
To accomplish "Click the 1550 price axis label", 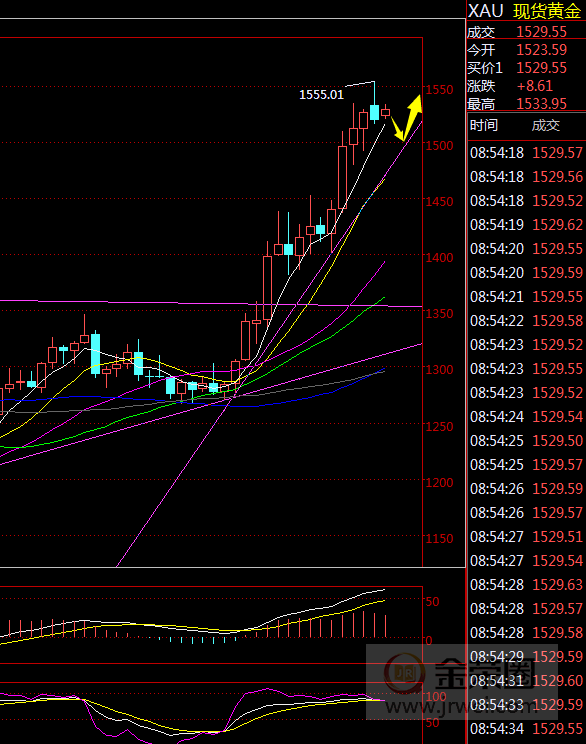I will [439, 89].
